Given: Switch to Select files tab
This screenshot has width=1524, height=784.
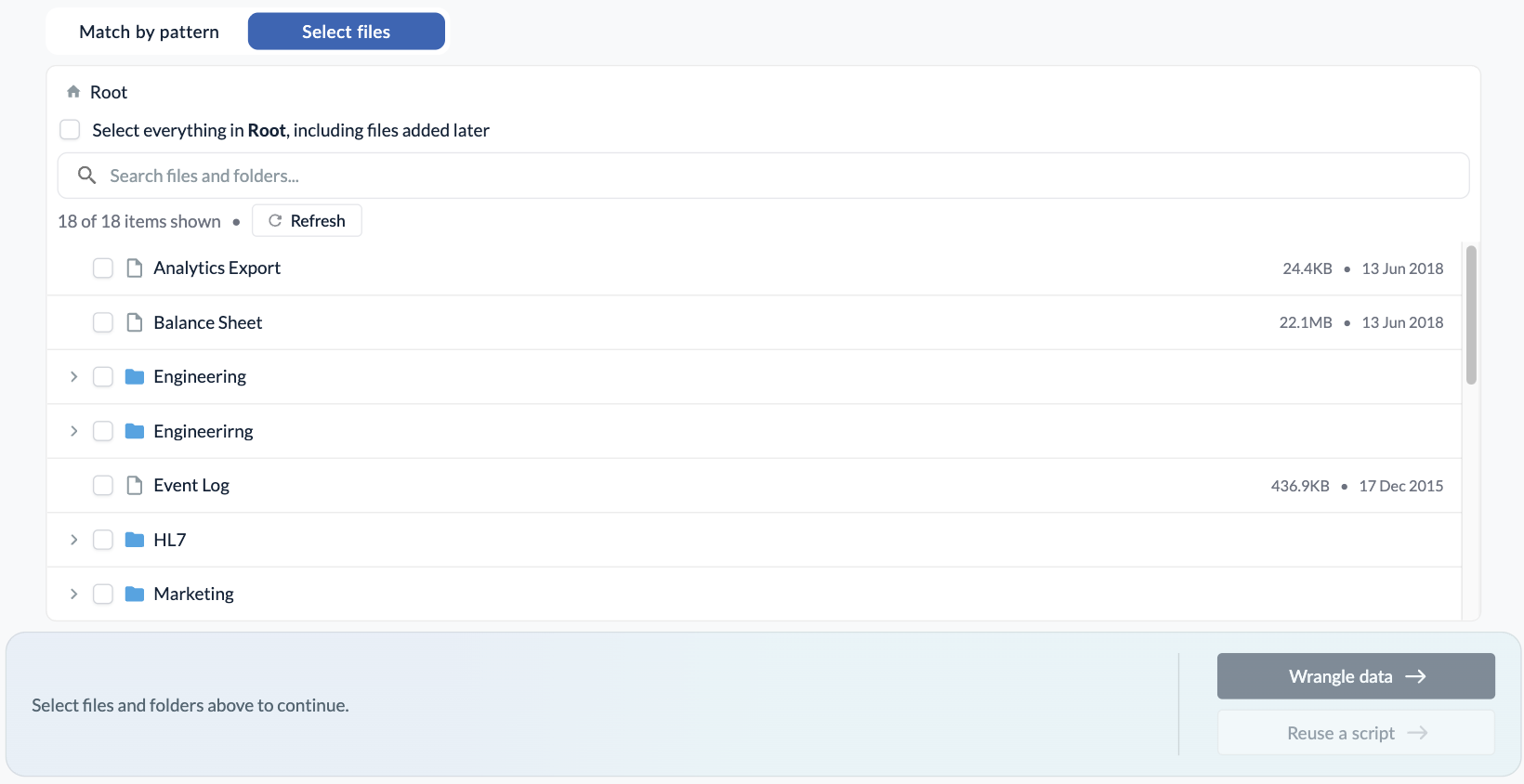Looking at the screenshot, I should coord(347,32).
